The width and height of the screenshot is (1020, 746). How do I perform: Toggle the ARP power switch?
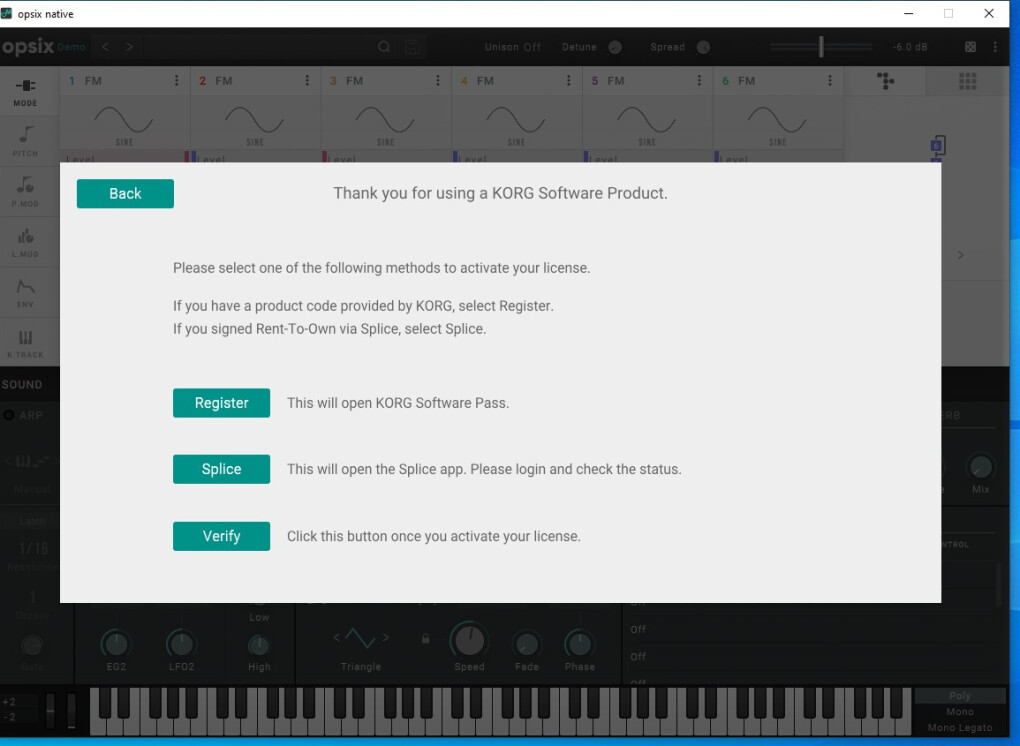point(9,415)
